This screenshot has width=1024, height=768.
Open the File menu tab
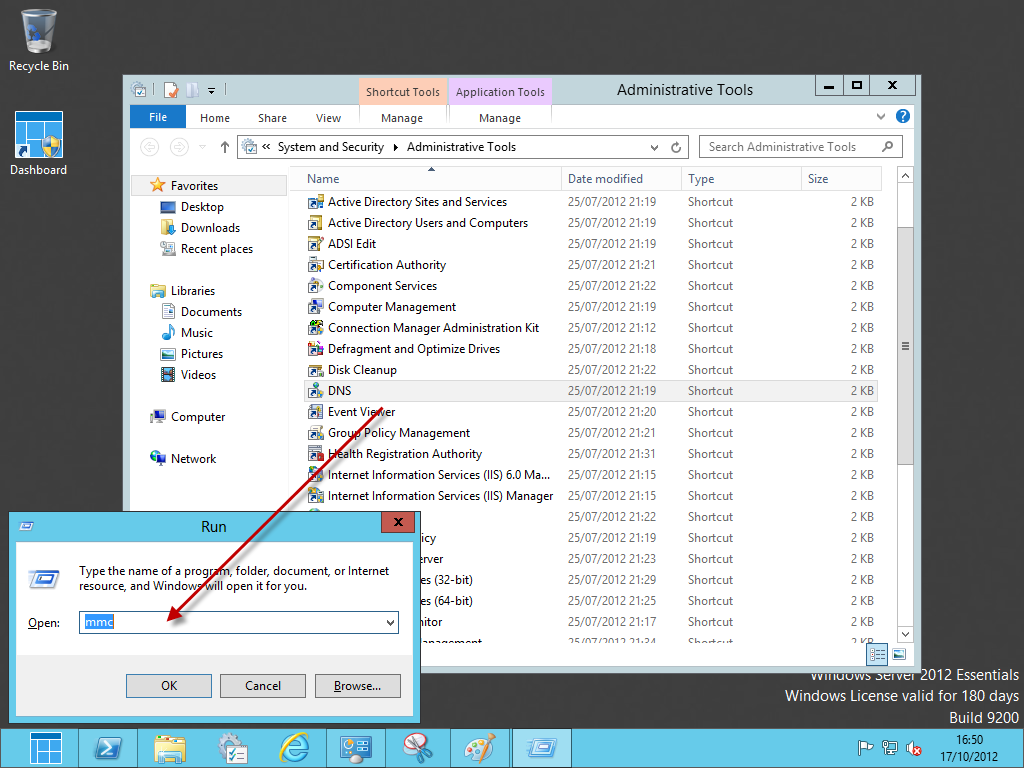[158, 117]
